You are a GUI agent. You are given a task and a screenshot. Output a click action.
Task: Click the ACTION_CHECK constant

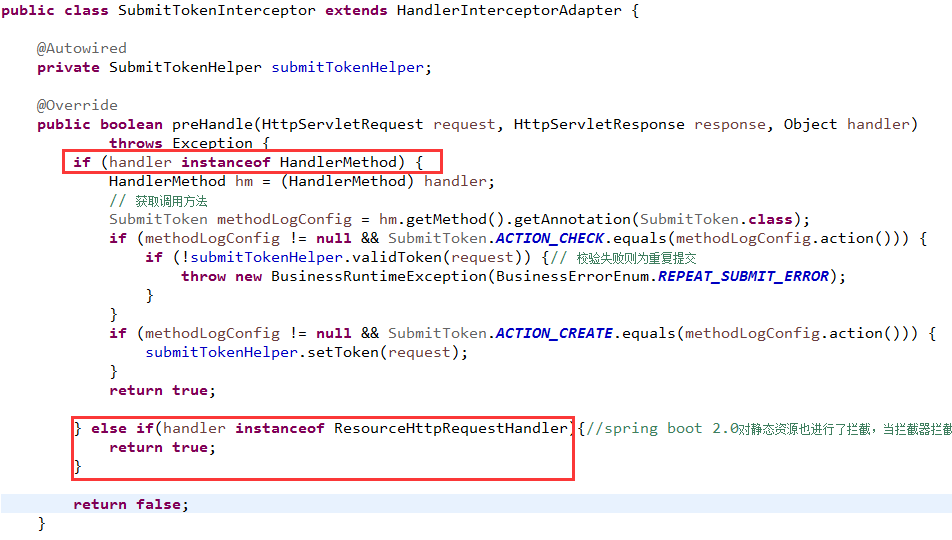click(550, 238)
